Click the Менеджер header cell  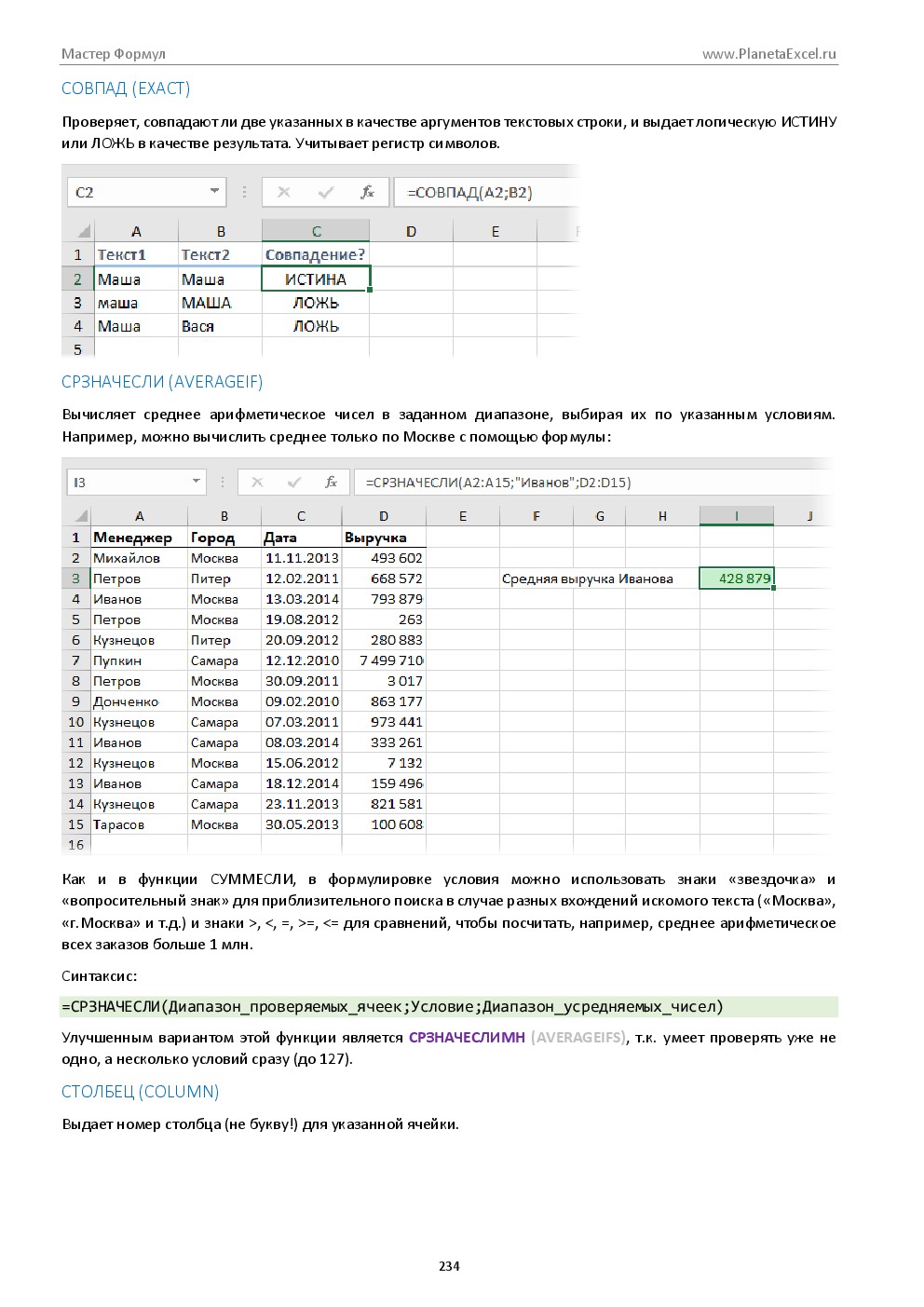[139, 538]
